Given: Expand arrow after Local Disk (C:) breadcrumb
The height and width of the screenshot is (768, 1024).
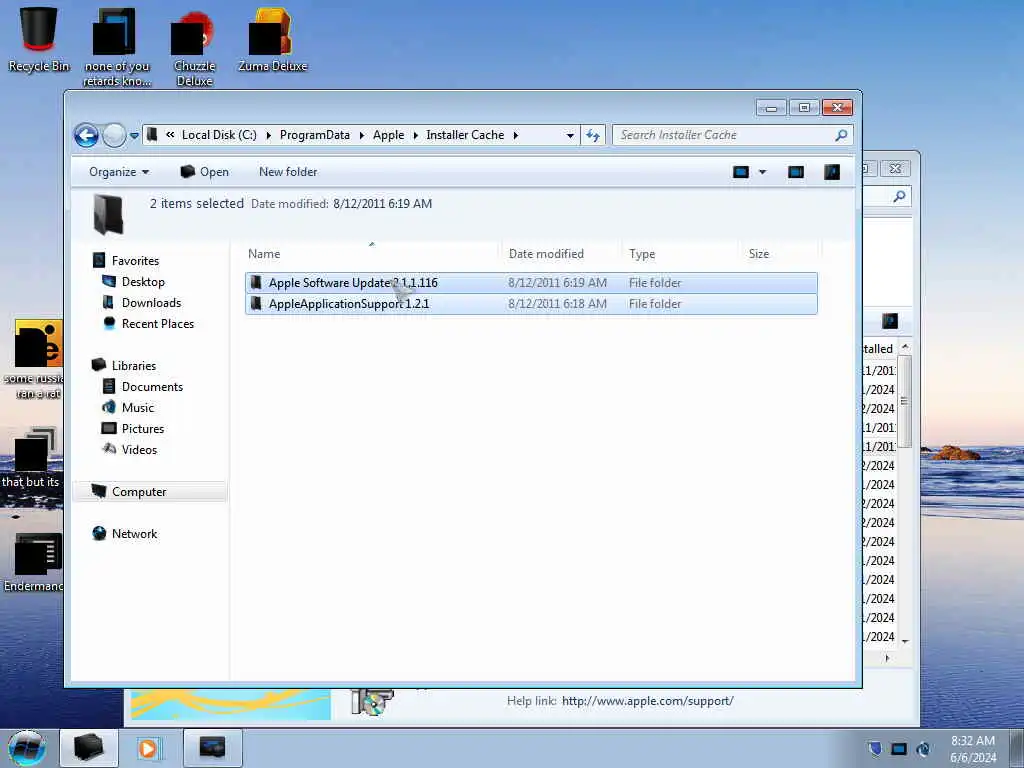Looking at the screenshot, I should point(268,135).
